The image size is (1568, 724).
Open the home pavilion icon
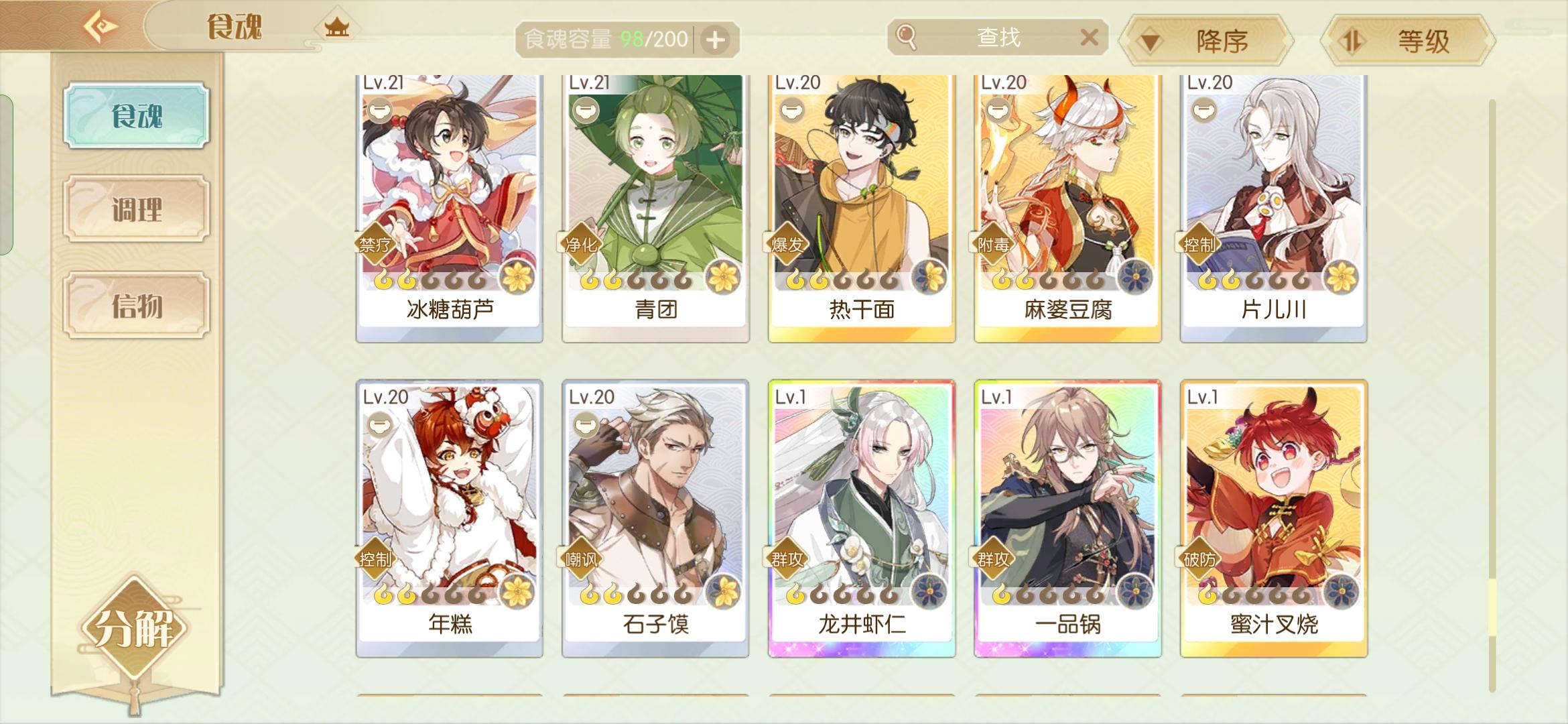(337, 27)
